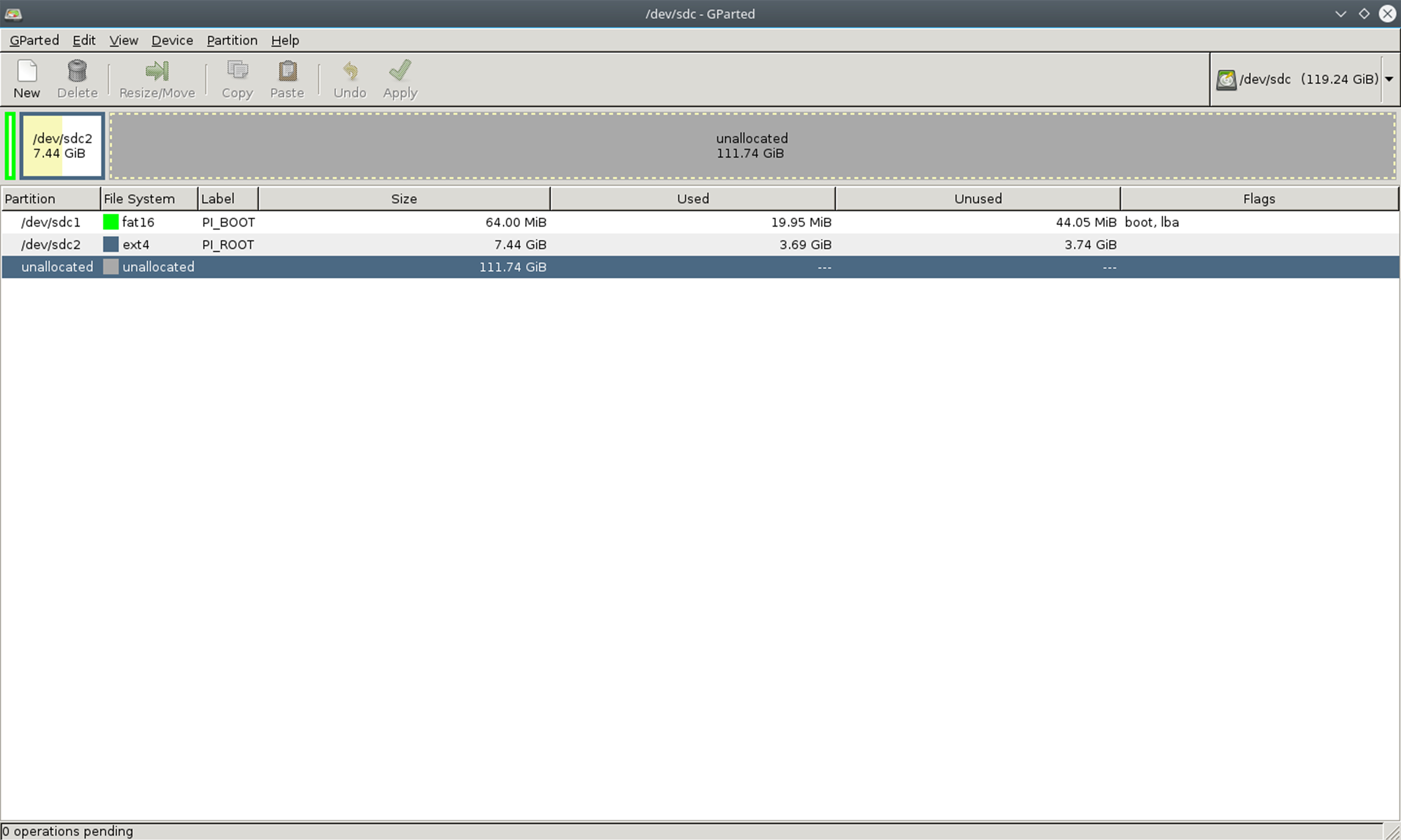Viewport: 1401px width, 840px height.
Task: Select the unallocated partition row name
Action: point(57,267)
